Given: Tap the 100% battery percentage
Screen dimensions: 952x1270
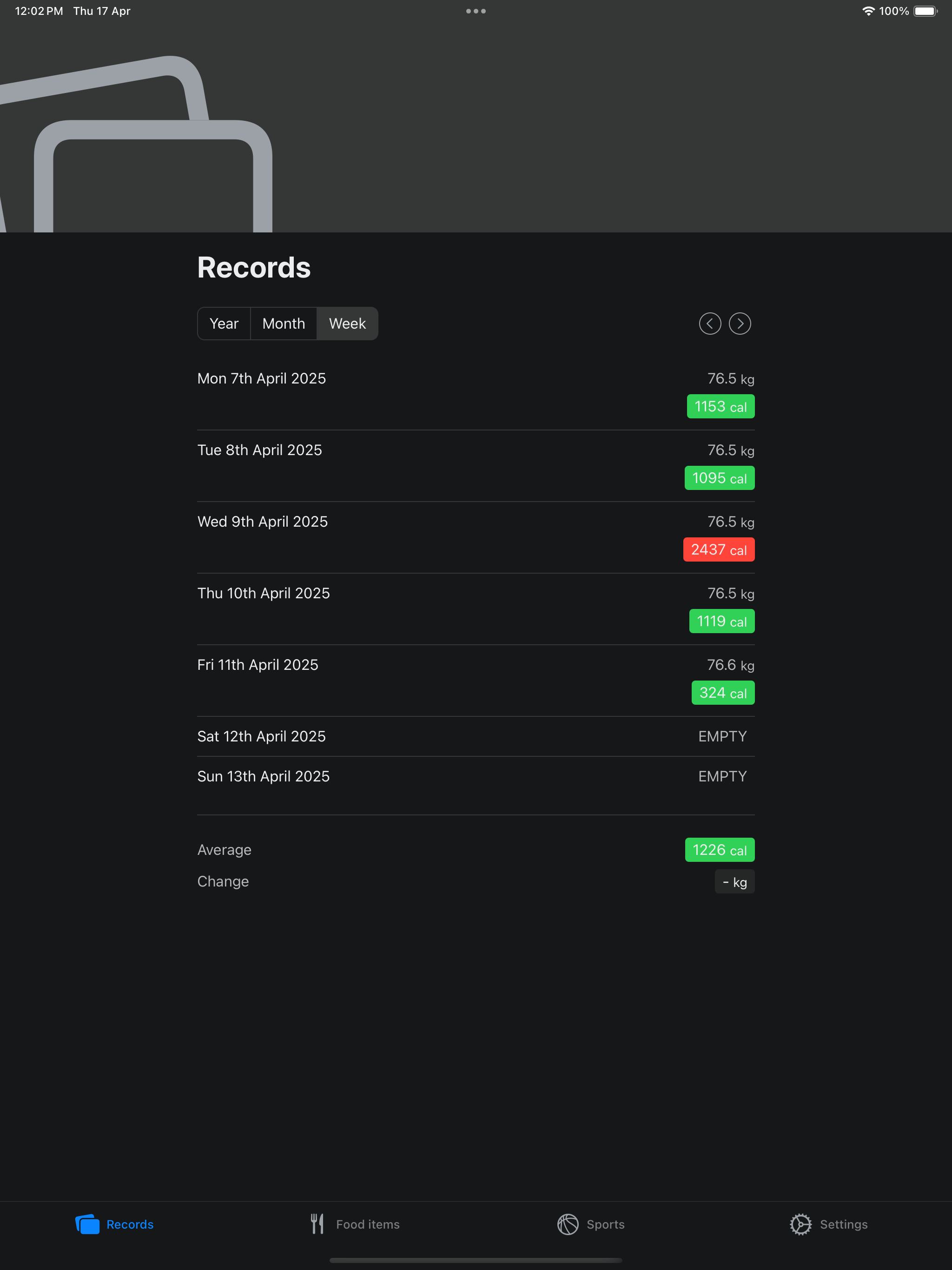Looking at the screenshot, I should 893,11.
